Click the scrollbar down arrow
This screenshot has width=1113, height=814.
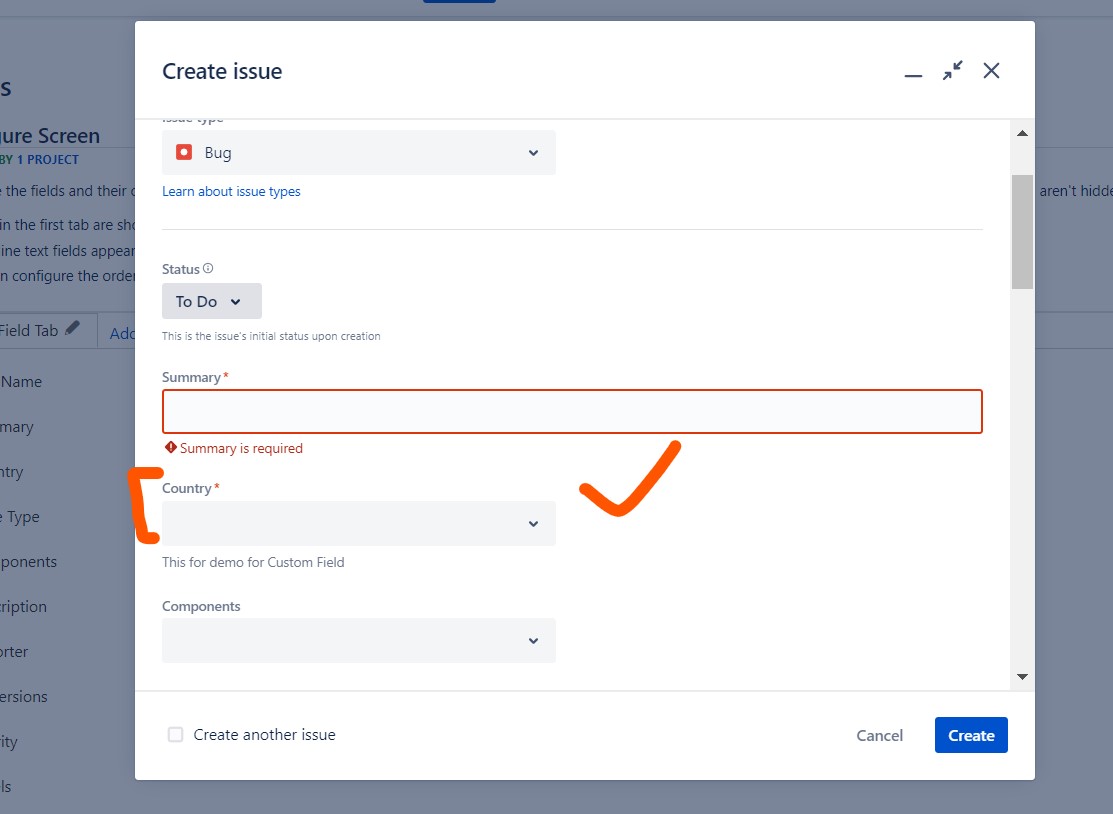[x=1022, y=677]
